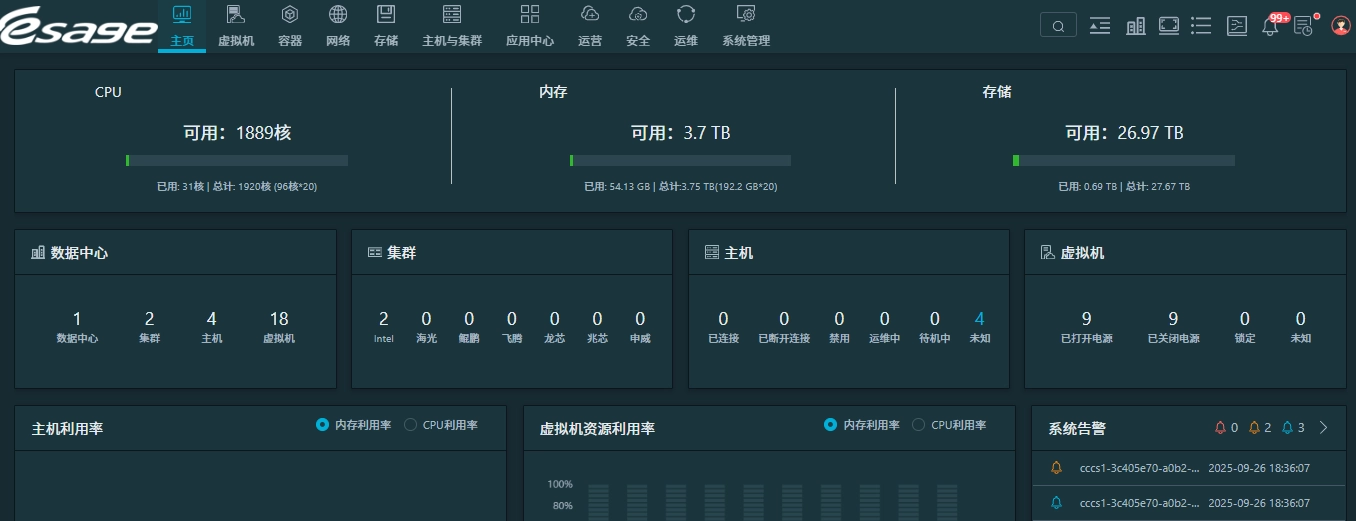Screen dimensions: 1356x521
Task: Click the 主机 card header icon
Action: coord(712,253)
